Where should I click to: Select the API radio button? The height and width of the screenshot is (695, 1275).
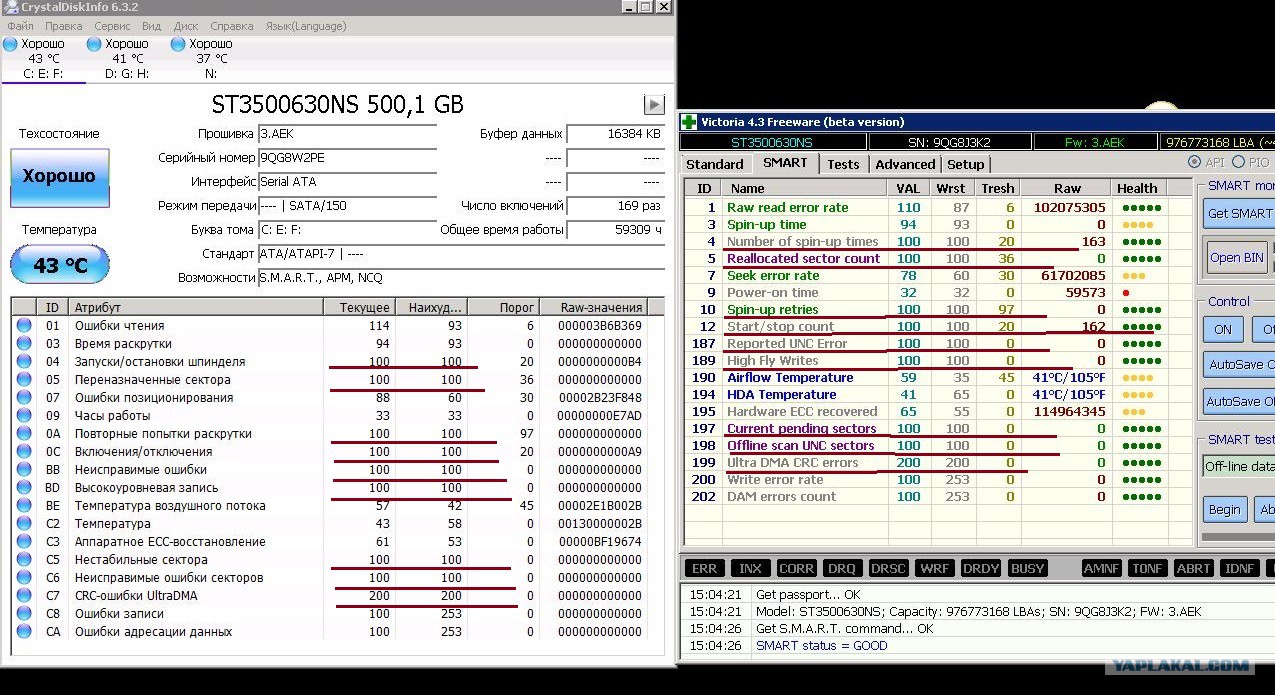coord(1194,162)
